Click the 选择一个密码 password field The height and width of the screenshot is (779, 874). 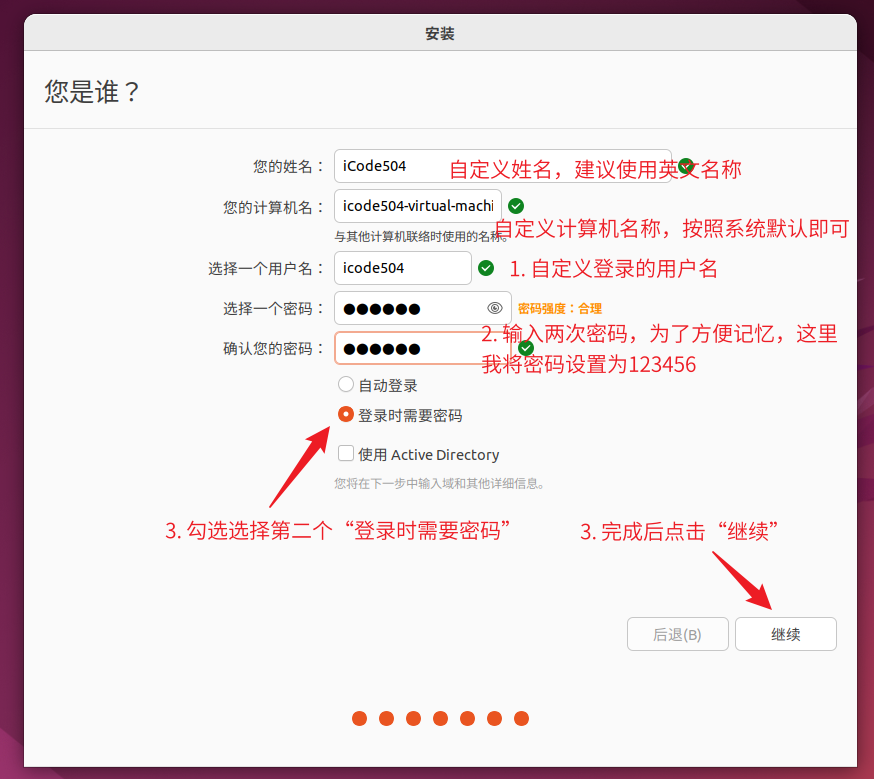click(x=410, y=308)
